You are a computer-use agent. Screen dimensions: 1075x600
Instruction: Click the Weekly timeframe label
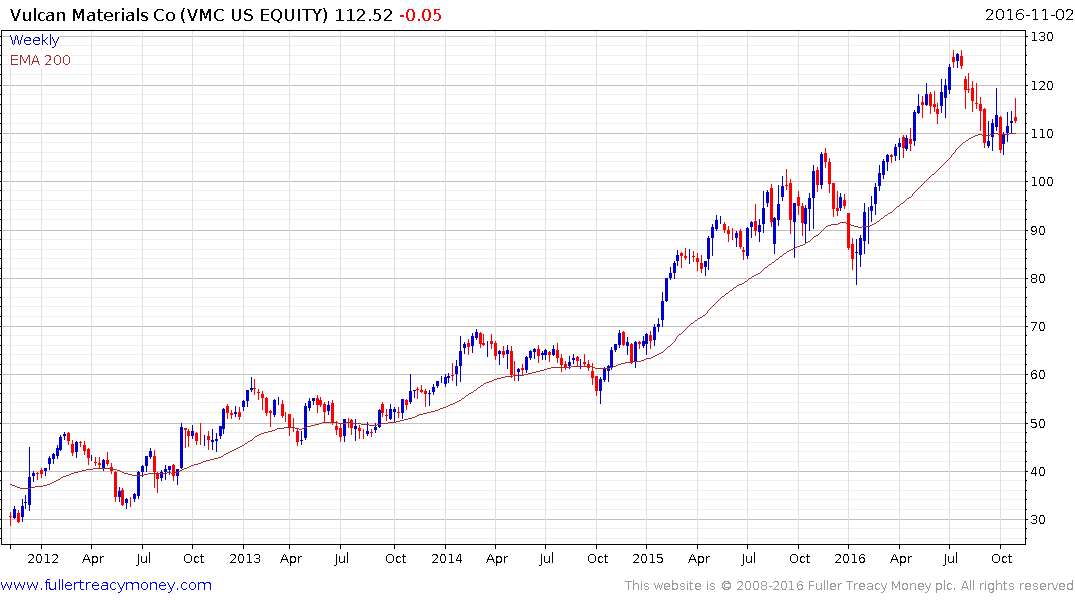click(34, 40)
